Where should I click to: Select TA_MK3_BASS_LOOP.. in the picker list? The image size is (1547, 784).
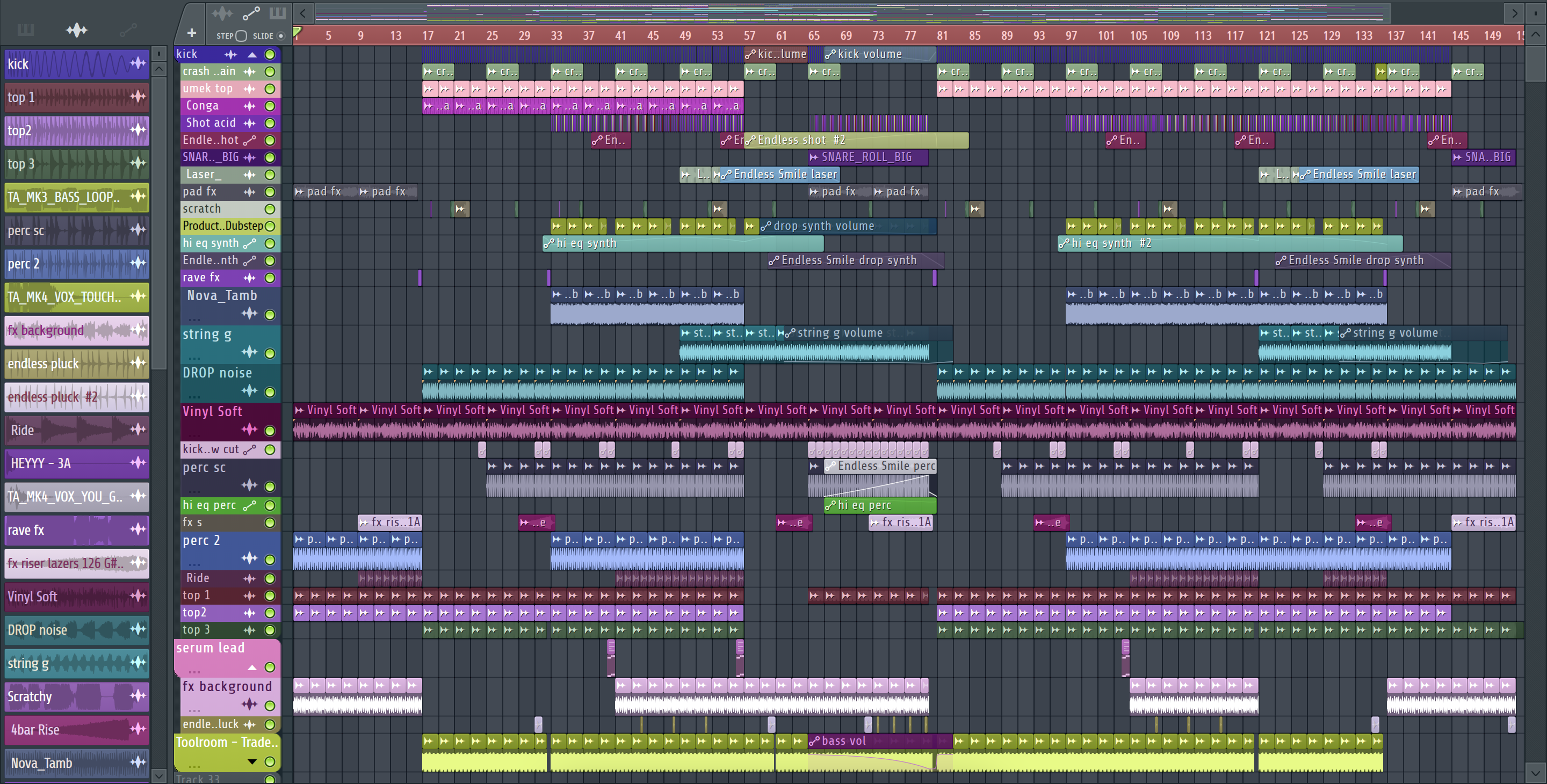[x=76, y=197]
